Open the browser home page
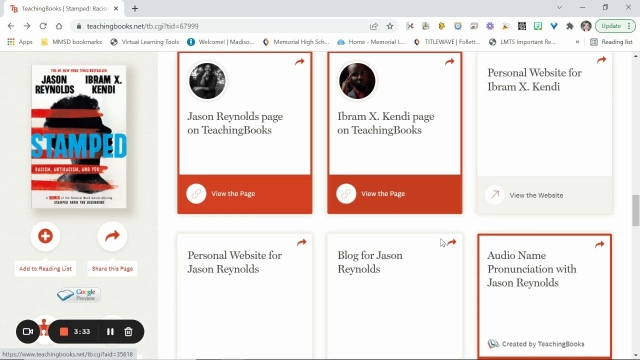This screenshot has height=360, width=640. (59, 26)
